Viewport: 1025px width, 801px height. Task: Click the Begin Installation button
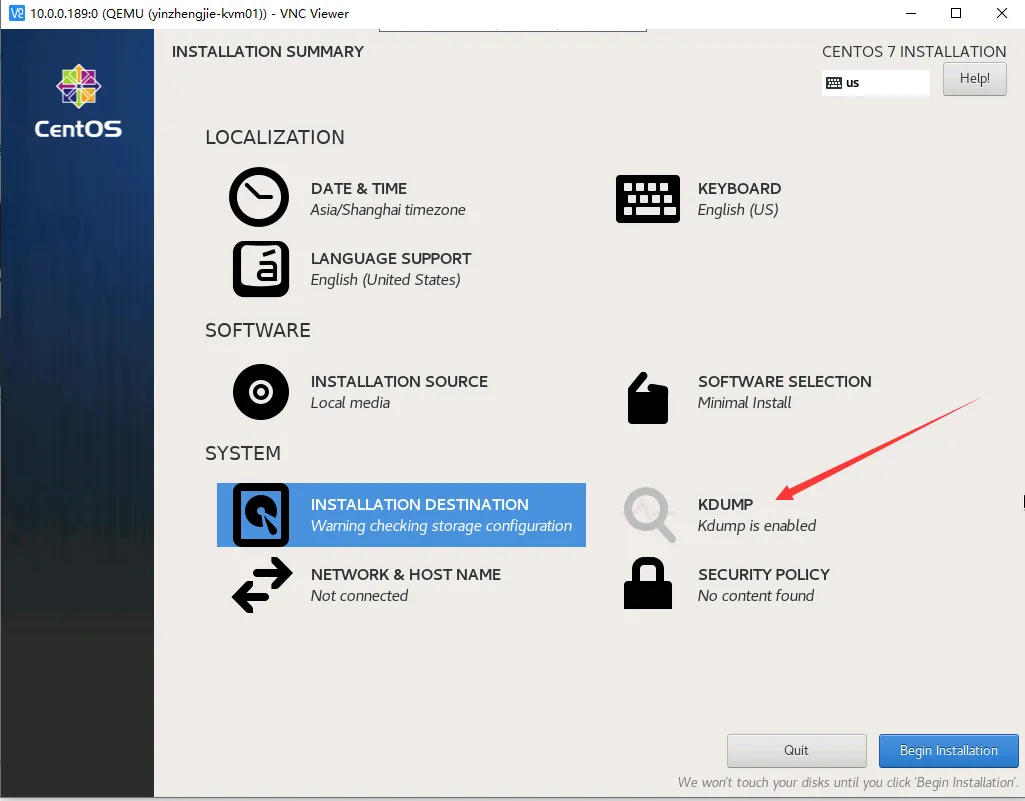point(949,751)
